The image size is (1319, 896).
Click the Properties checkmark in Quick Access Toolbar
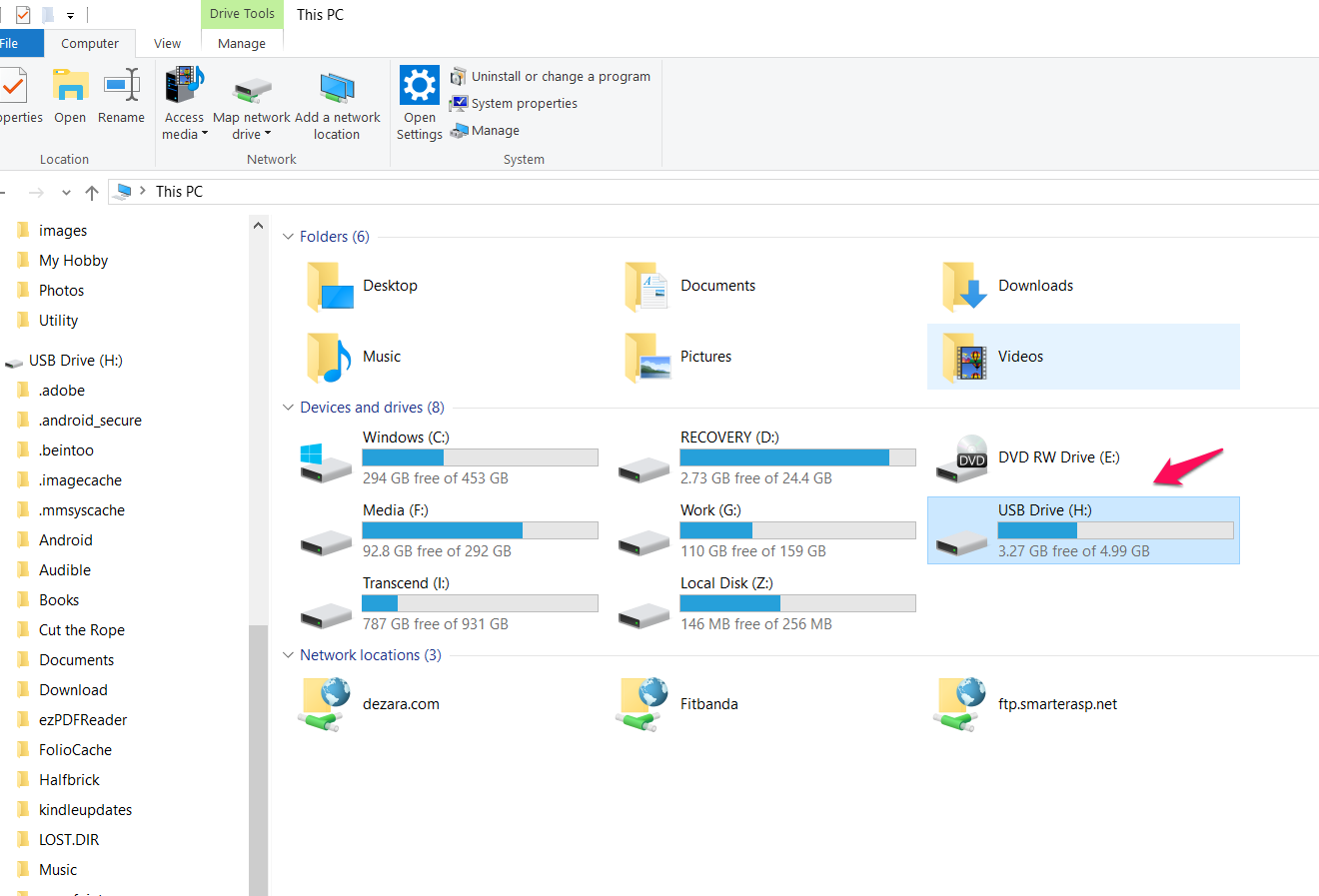[23, 15]
